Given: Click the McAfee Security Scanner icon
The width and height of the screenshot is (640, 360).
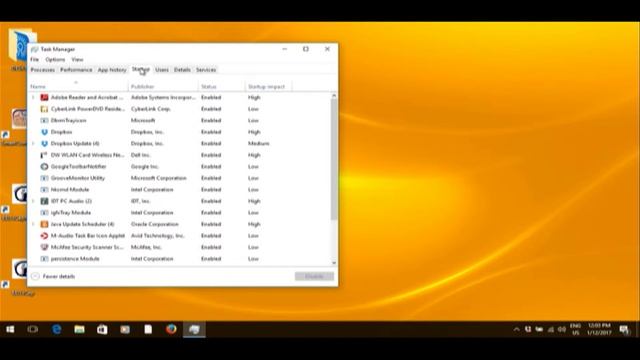Looking at the screenshot, I should 44,247.
